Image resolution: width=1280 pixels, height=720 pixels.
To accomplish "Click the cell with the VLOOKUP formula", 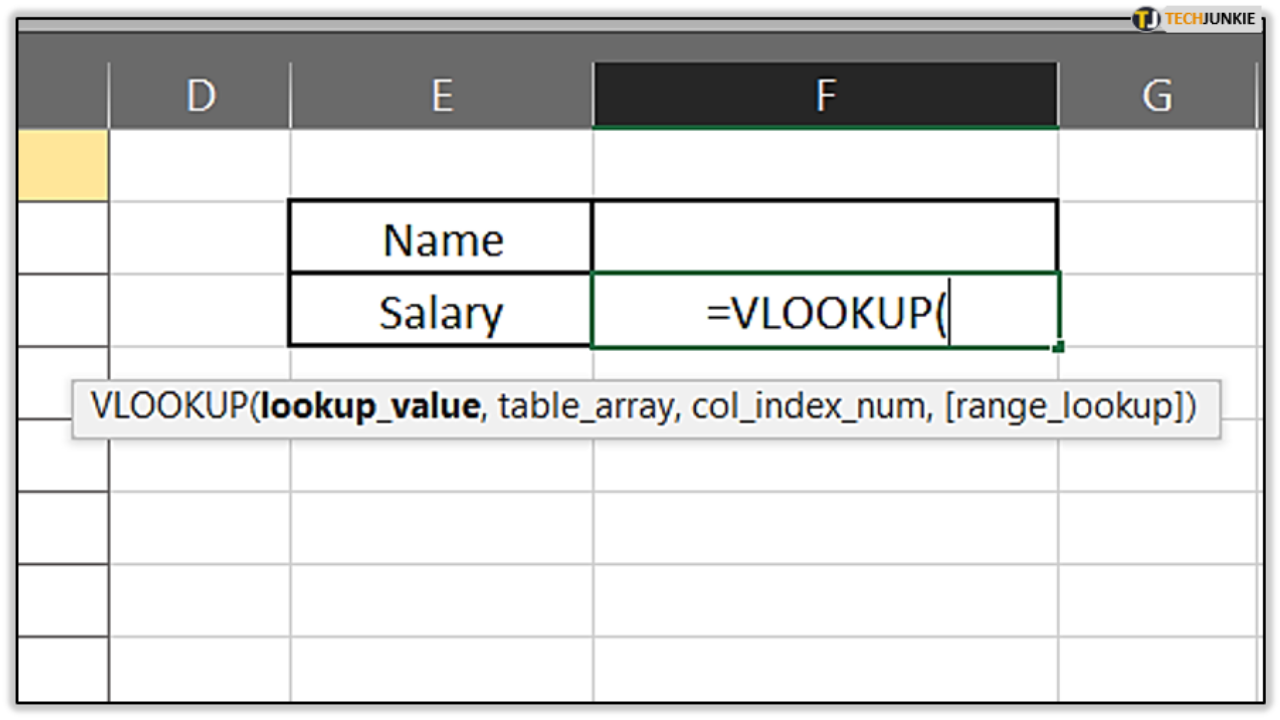I will point(824,311).
